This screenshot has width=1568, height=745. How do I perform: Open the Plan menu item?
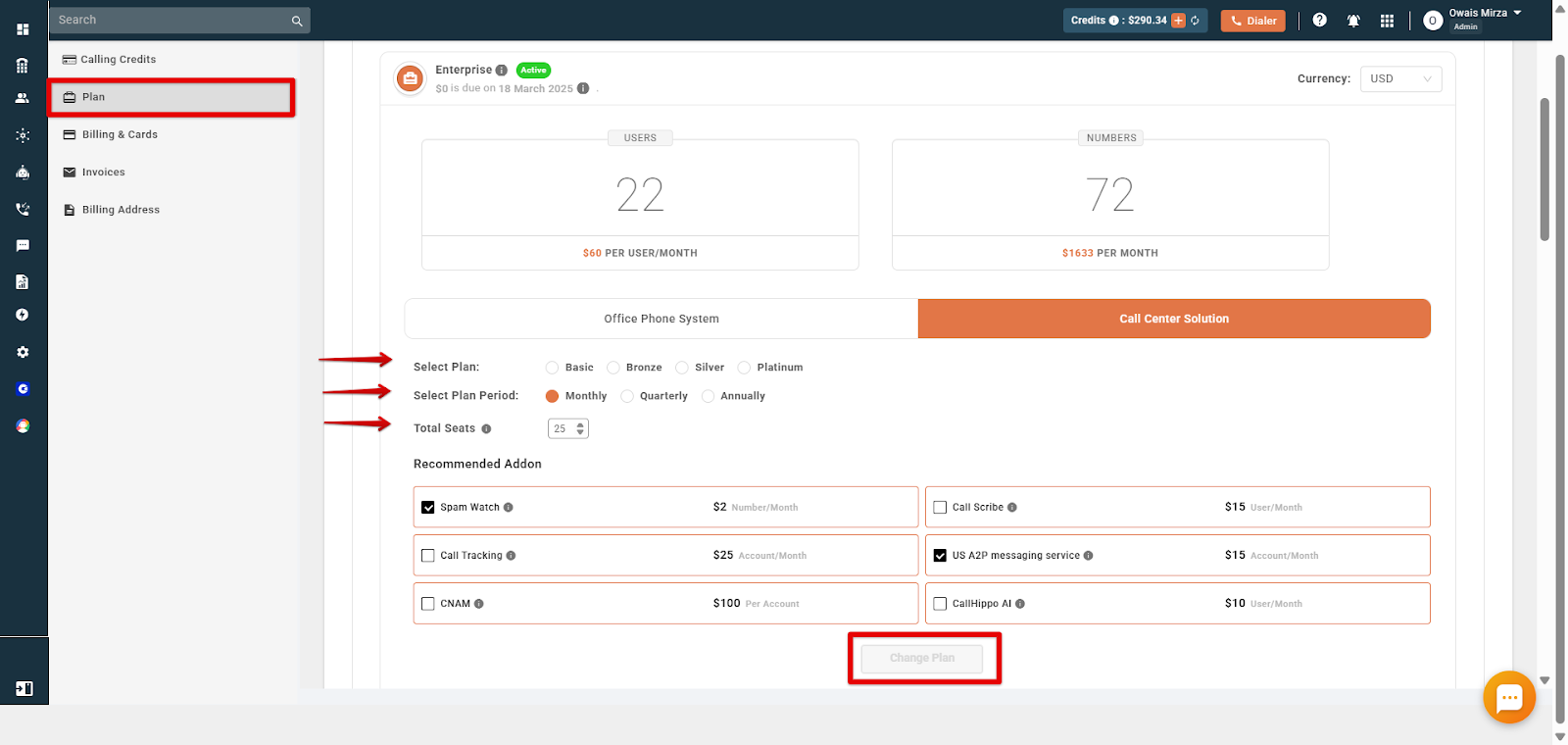[172, 97]
